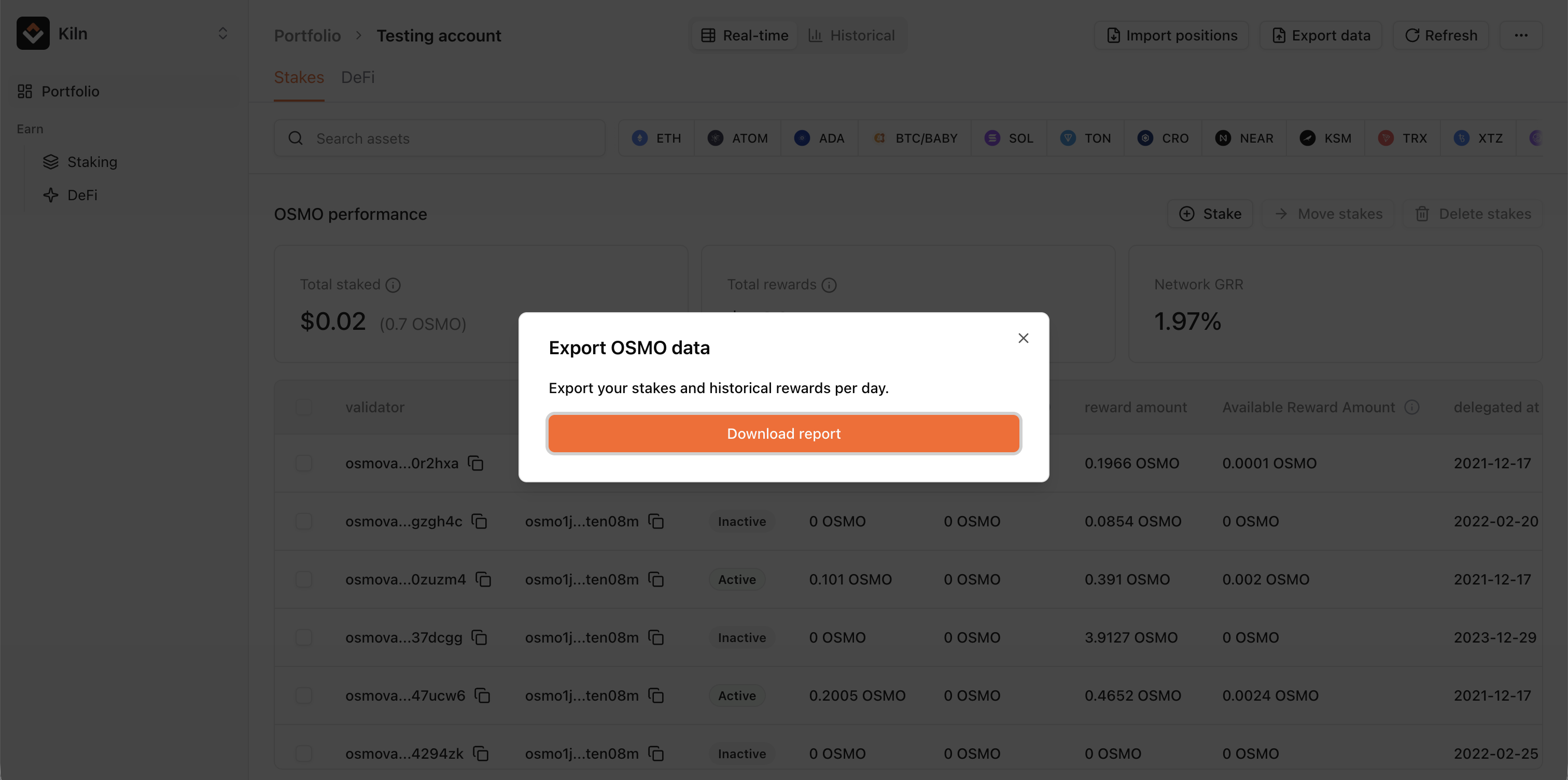Image resolution: width=1568 pixels, height=780 pixels.
Task: Copy validator address osmova...0r2hxa
Action: 475,463
